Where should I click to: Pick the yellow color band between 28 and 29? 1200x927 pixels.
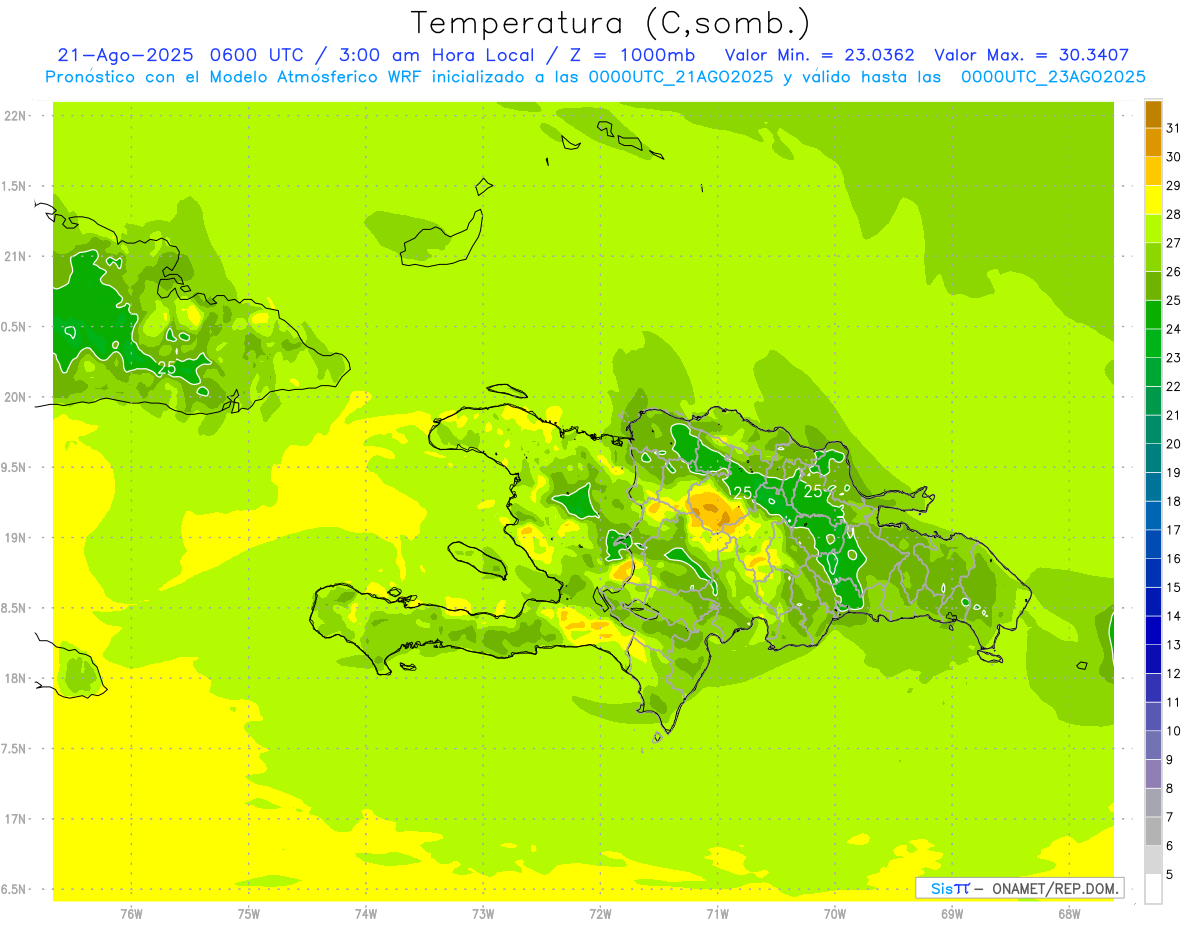(1153, 200)
